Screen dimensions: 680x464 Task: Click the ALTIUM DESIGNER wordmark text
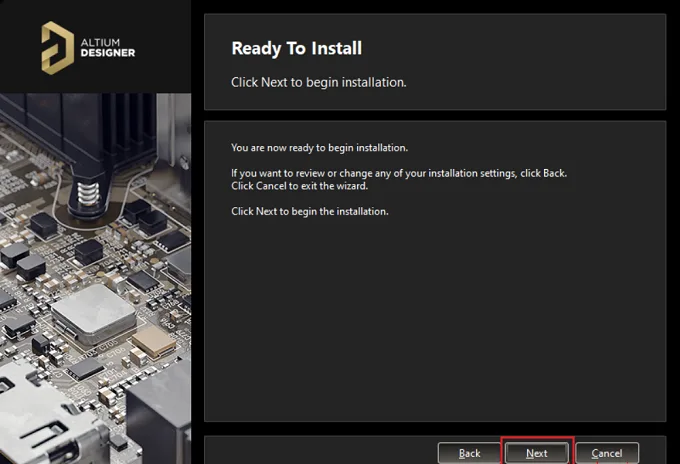coord(108,48)
